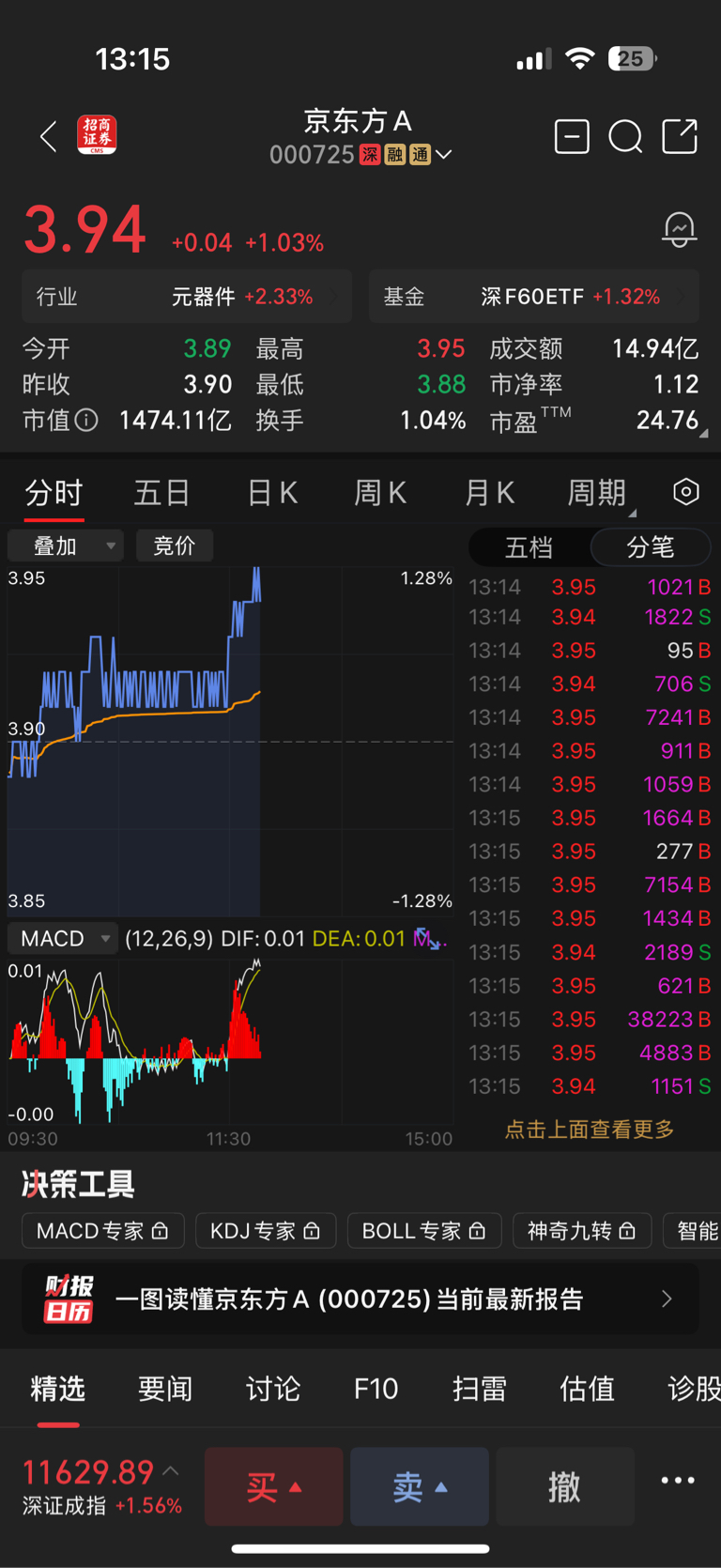The height and width of the screenshot is (1568, 721).
Task: Open the 精选 bottom tab
Action: click(x=58, y=1389)
